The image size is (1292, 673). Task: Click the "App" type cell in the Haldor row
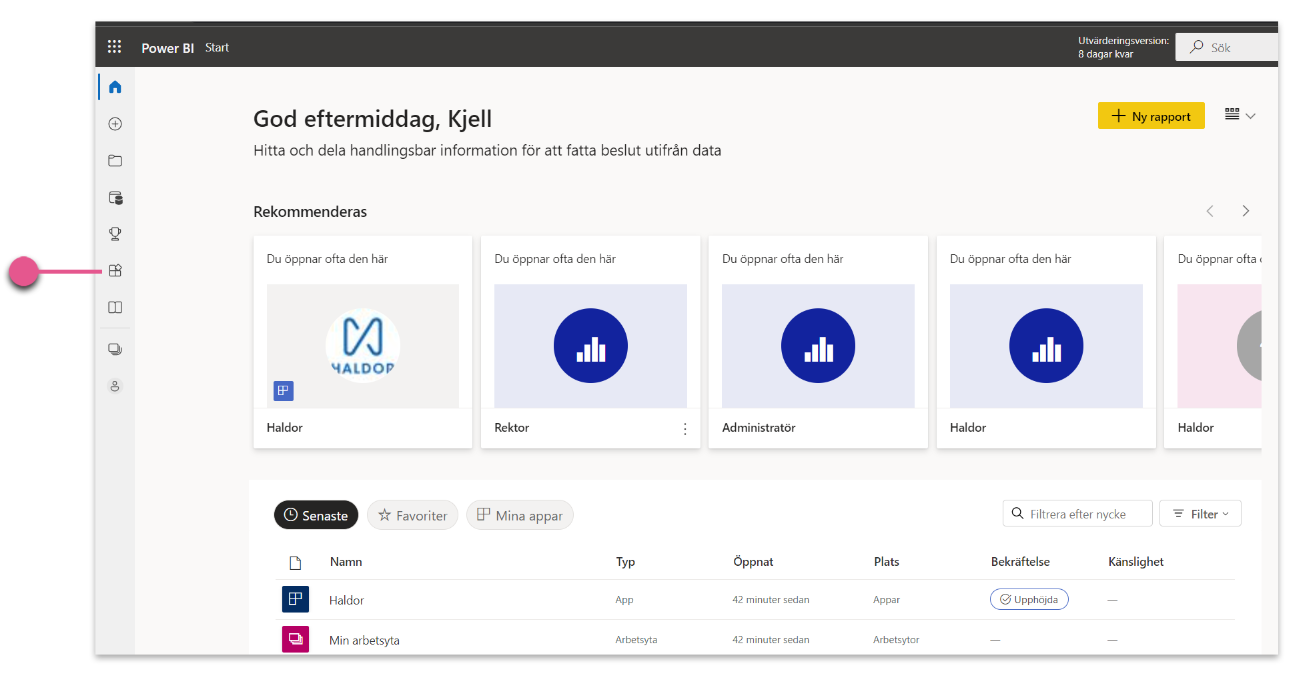tap(624, 600)
